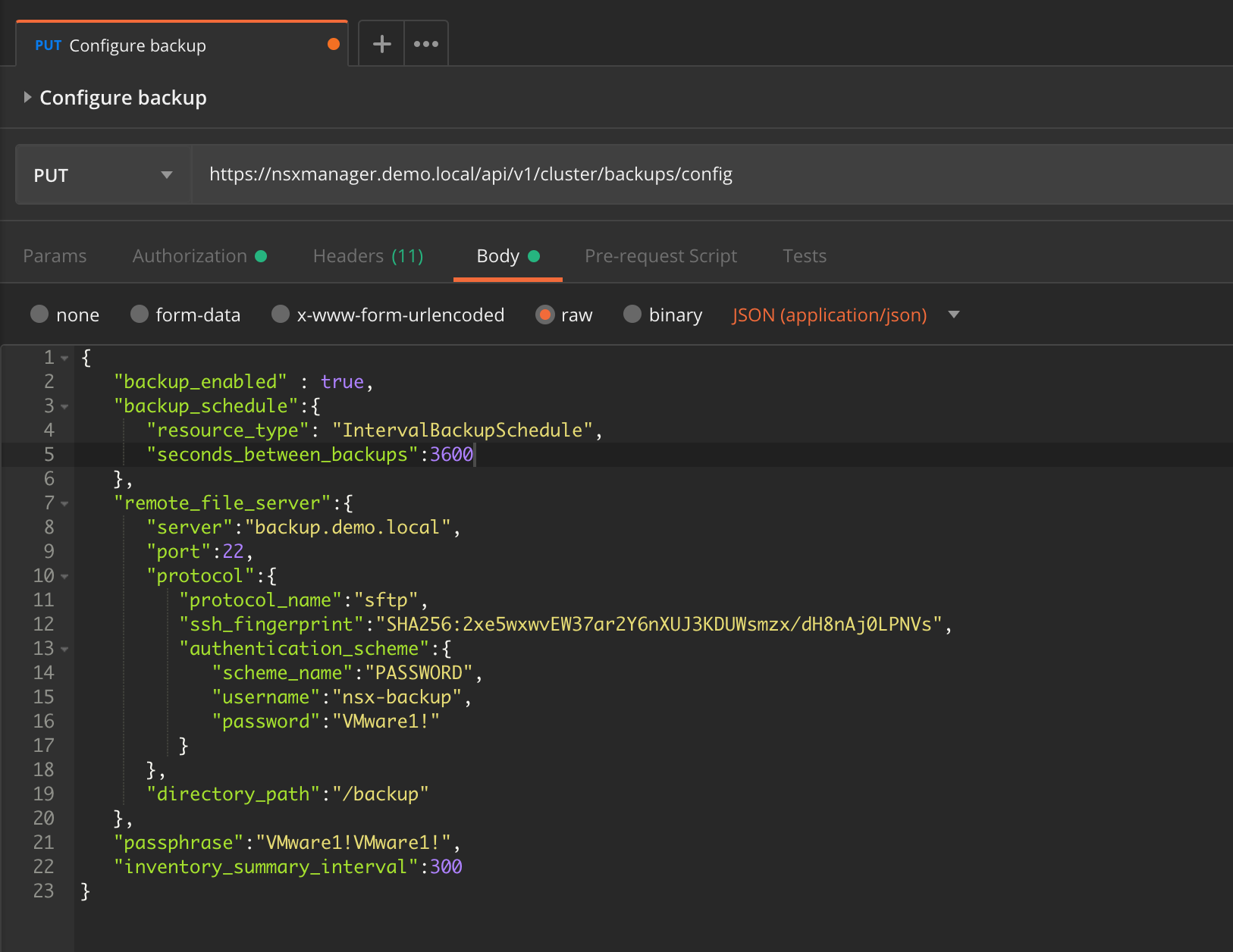The width and height of the screenshot is (1233, 952).
Task: Fold the remote_file_server block on line 7
Action: click(64, 504)
